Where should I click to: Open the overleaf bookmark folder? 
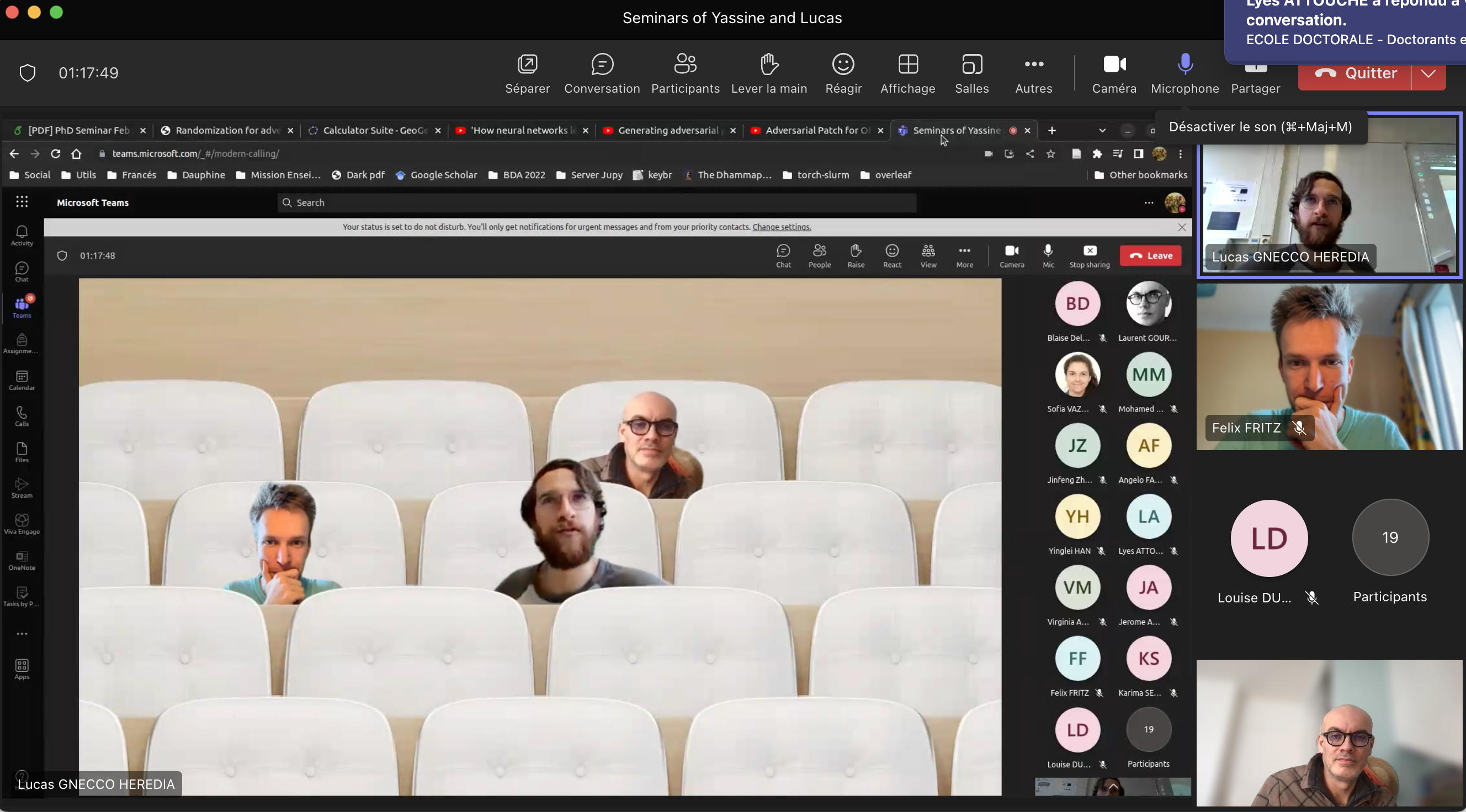pos(885,174)
